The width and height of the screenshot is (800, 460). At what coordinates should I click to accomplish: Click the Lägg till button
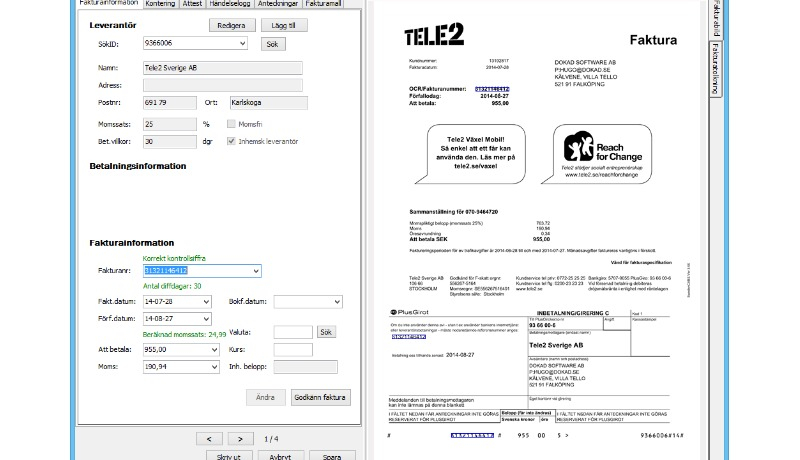click(x=284, y=25)
